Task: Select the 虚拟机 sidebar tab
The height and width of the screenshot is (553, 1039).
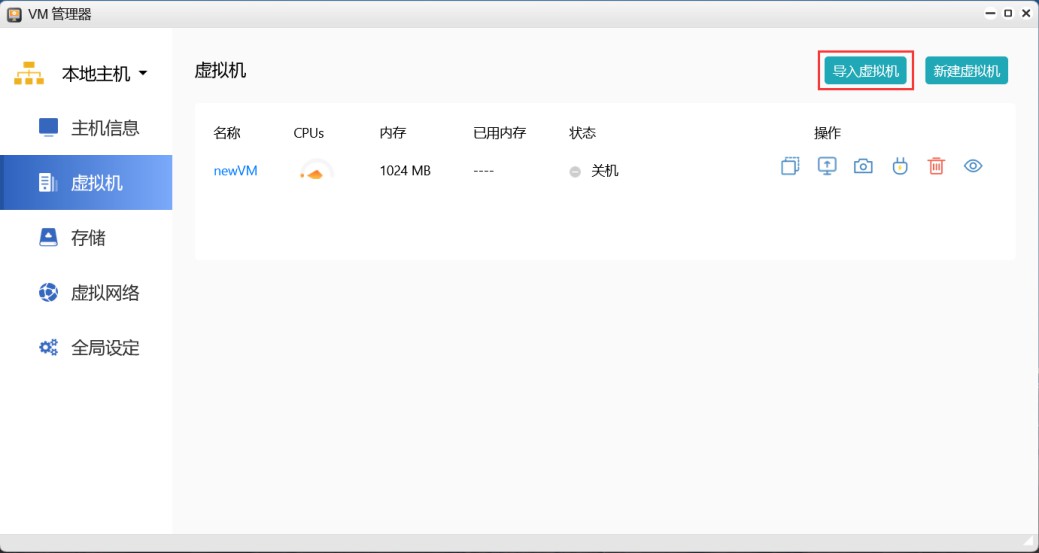Action: (x=96, y=183)
